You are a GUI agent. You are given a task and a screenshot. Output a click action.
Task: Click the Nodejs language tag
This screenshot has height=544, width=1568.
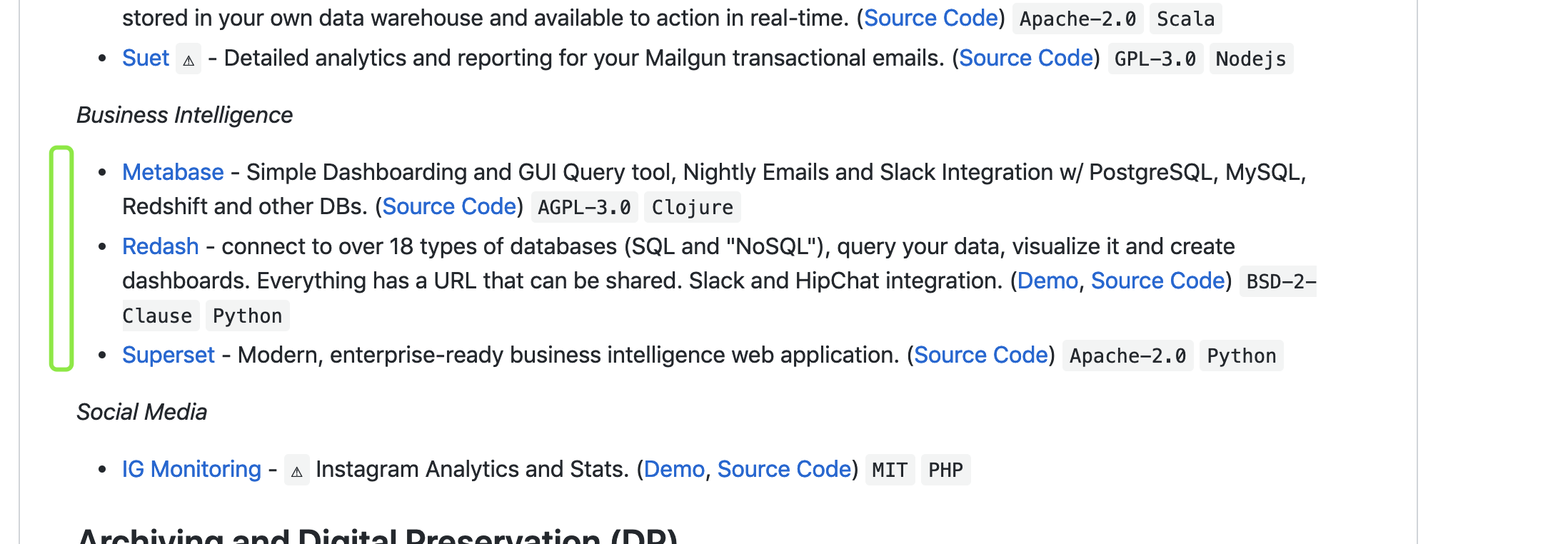click(x=1250, y=59)
